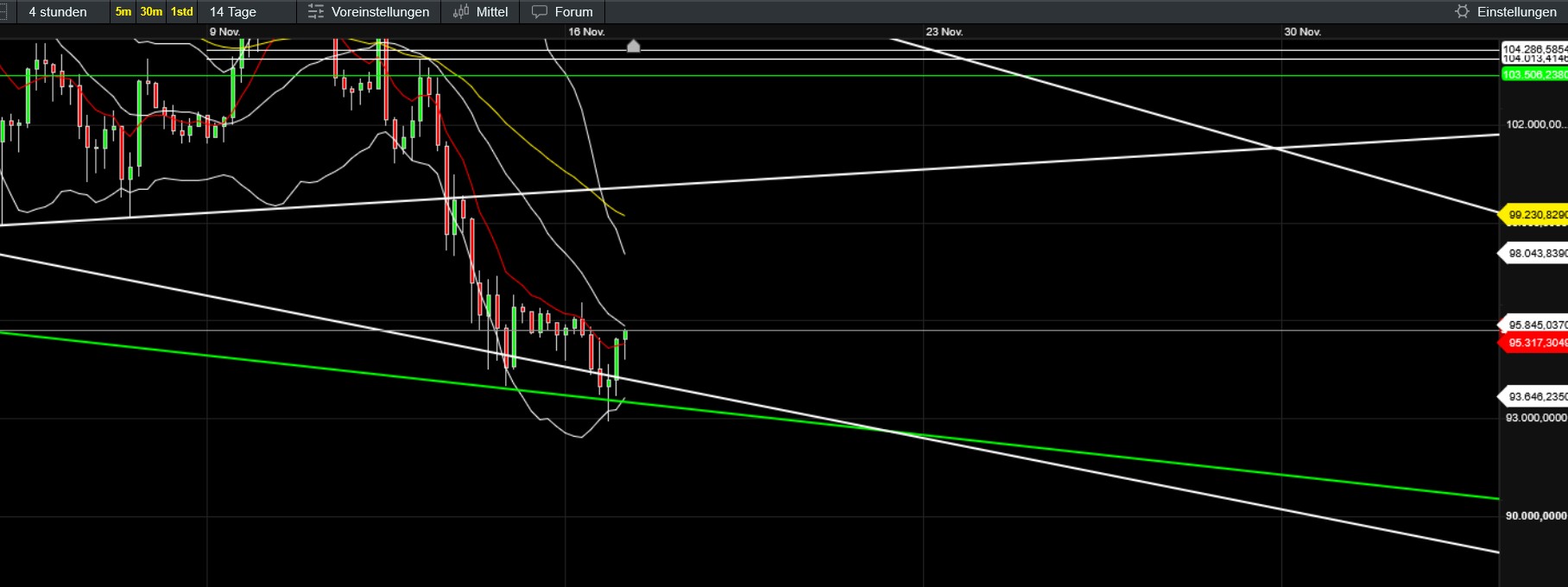Open the Voreinstellungen sliders icon
Screen dimensions: 1568x587
tap(316, 12)
